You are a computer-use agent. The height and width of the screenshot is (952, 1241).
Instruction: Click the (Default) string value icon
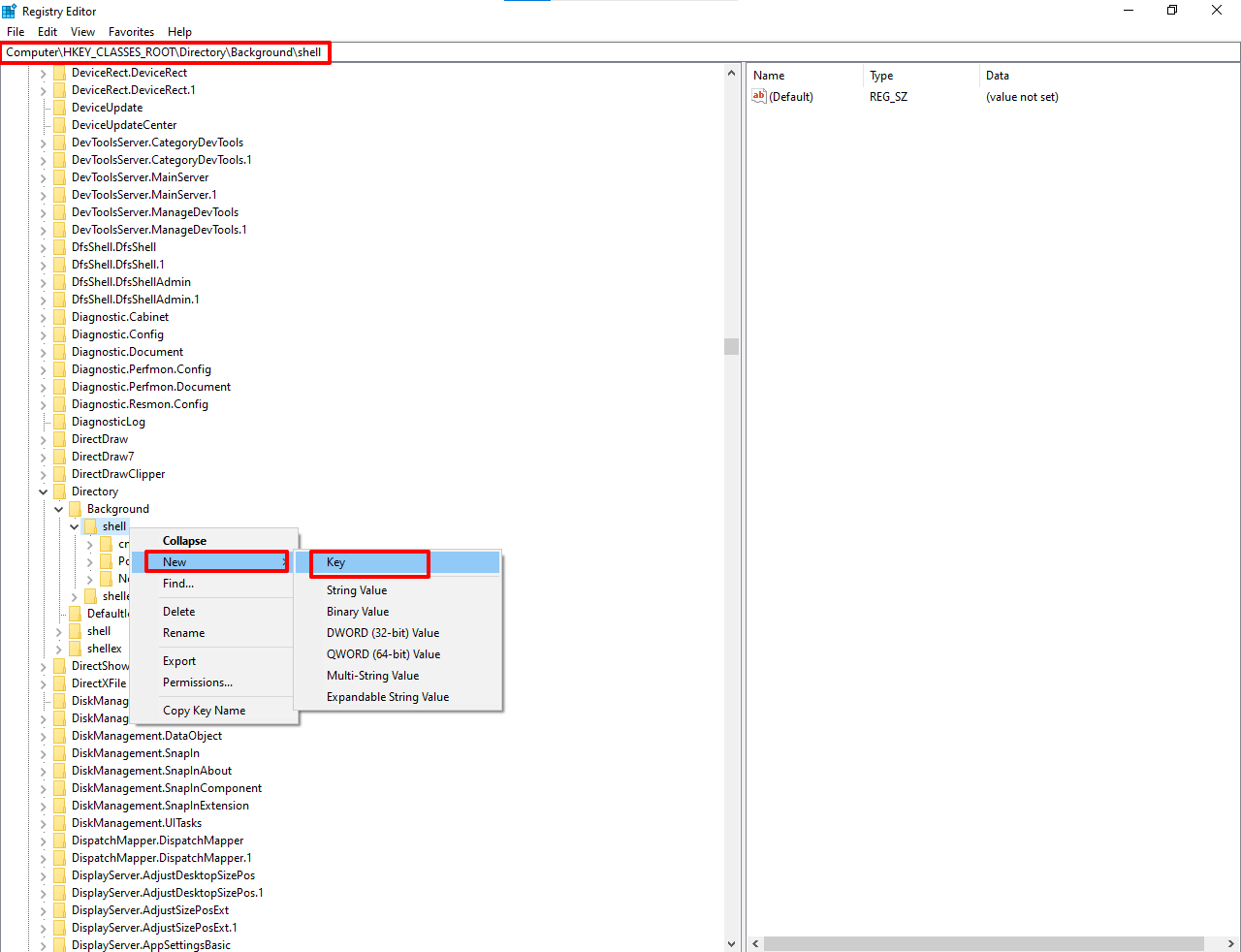click(x=759, y=96)
